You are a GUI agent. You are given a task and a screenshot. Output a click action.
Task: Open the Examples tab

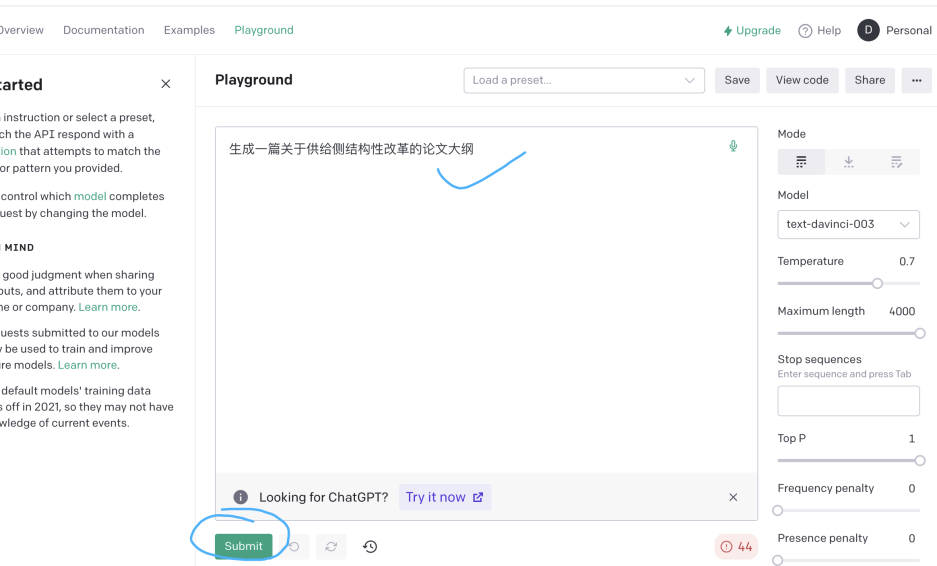coord(189,31)
